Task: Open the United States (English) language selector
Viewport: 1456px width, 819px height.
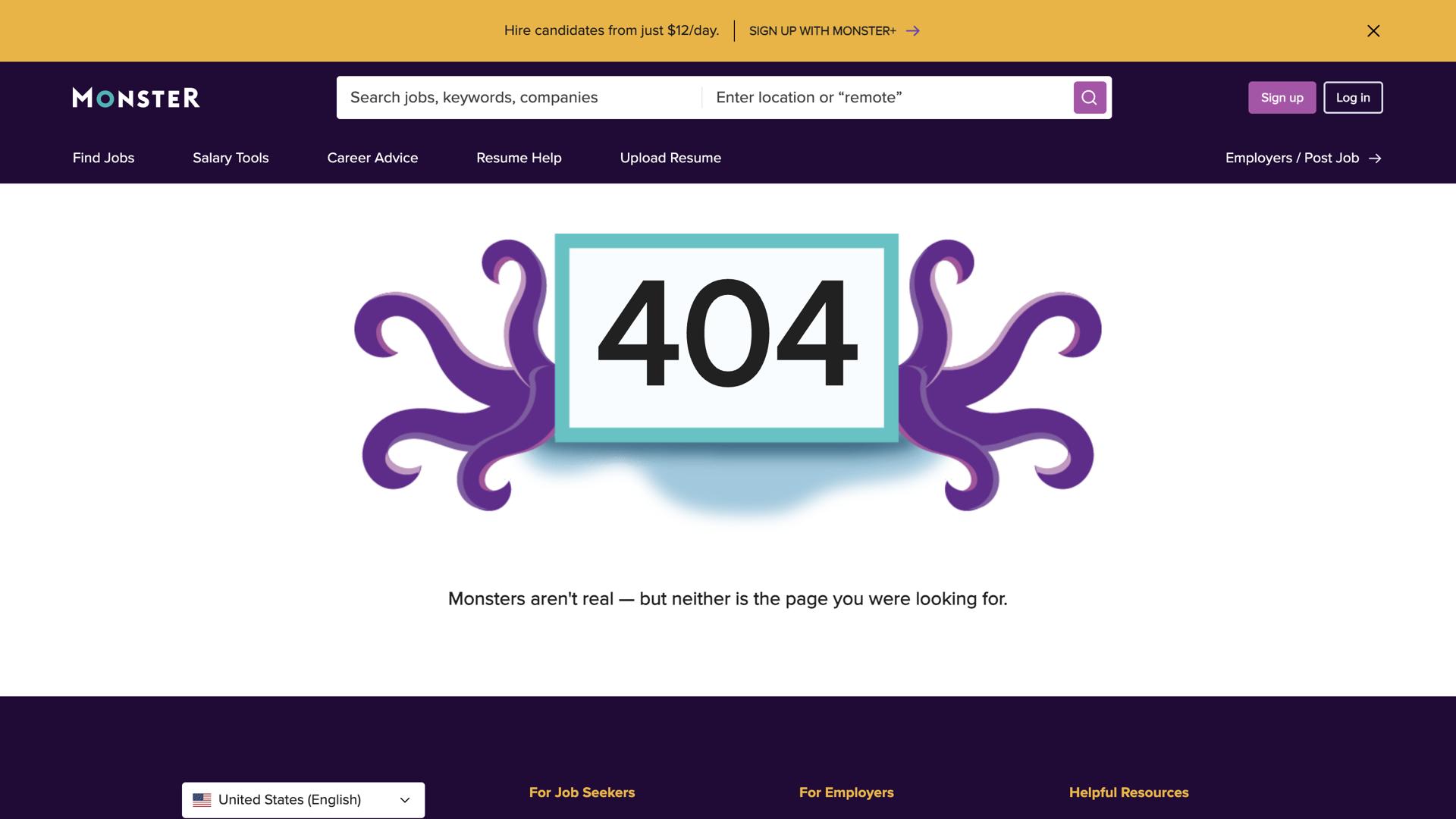Action: pos(303,799)
